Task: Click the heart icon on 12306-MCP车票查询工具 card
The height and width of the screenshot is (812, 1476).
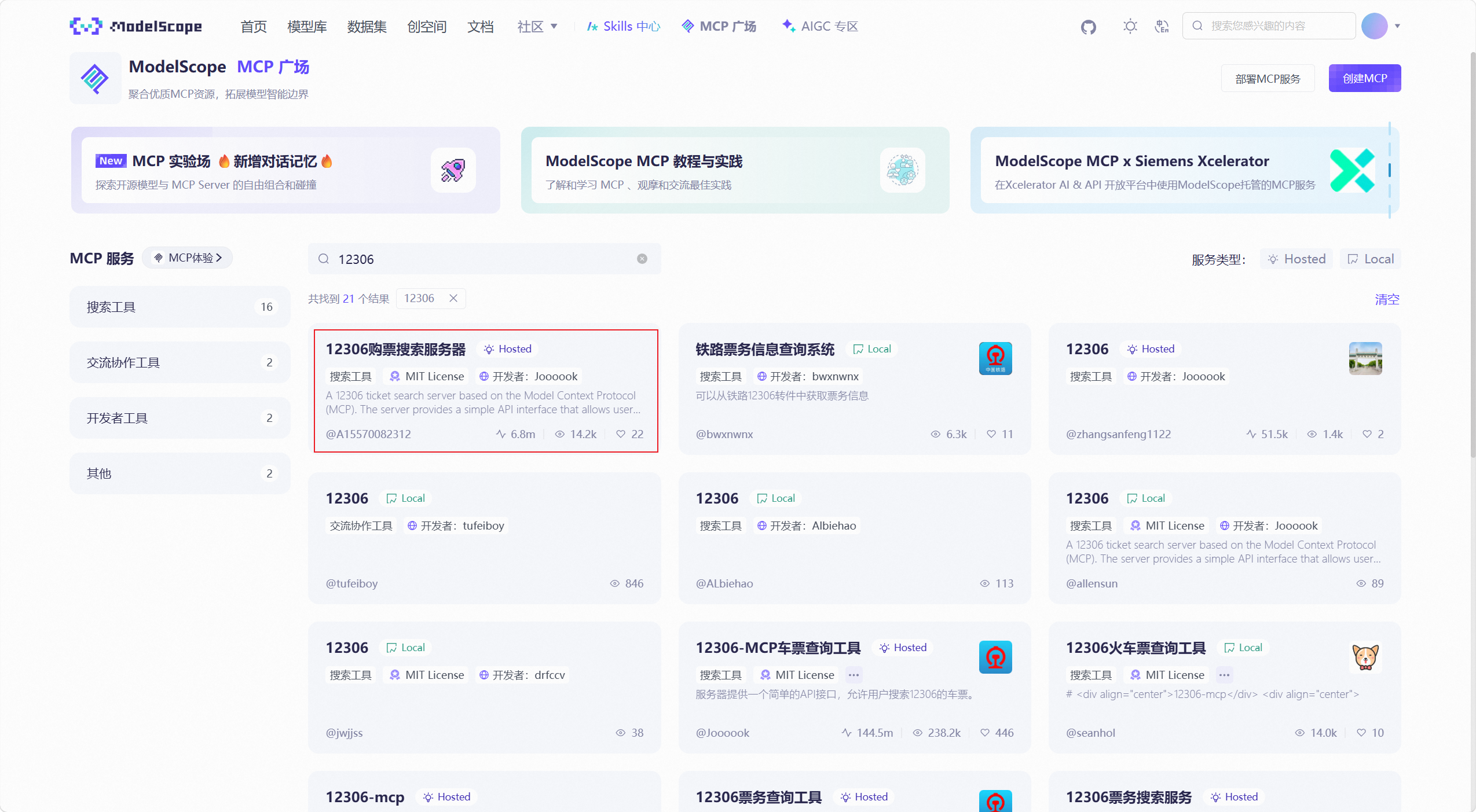Action: pos(985,733)
